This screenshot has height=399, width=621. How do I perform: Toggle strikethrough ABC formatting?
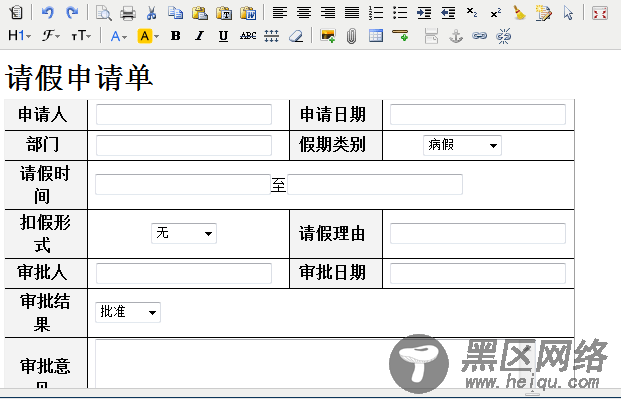[x=248, y=36]
